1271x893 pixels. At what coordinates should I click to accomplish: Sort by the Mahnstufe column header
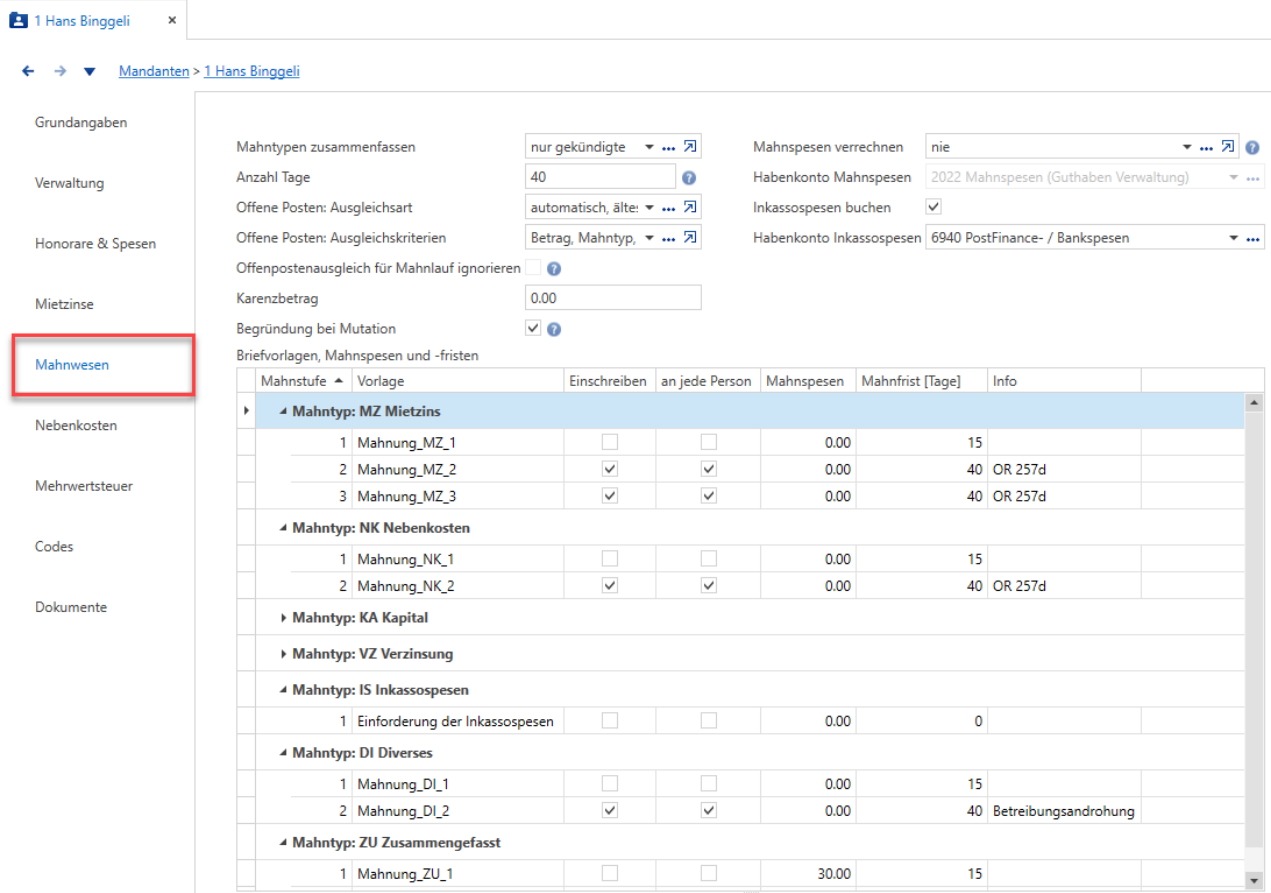coord(304,381)
